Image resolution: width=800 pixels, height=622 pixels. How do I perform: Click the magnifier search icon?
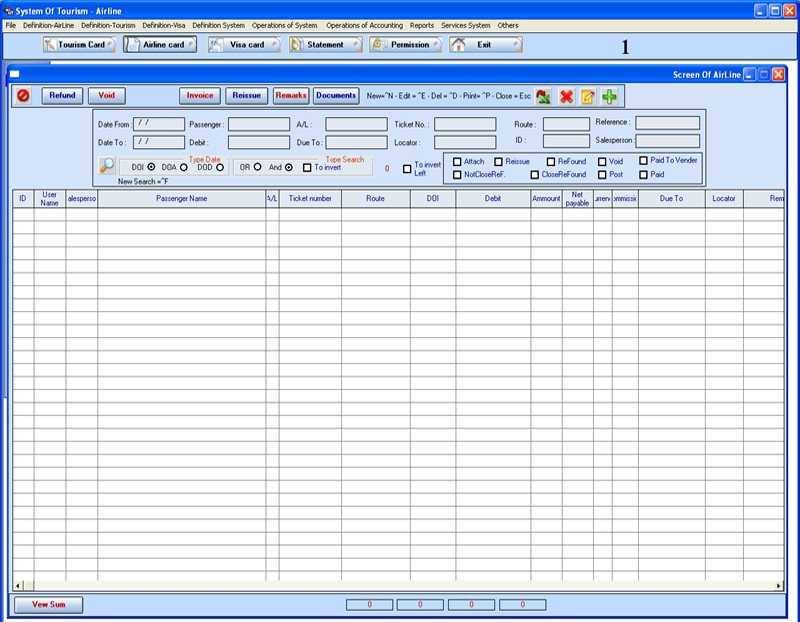[106, 167]
